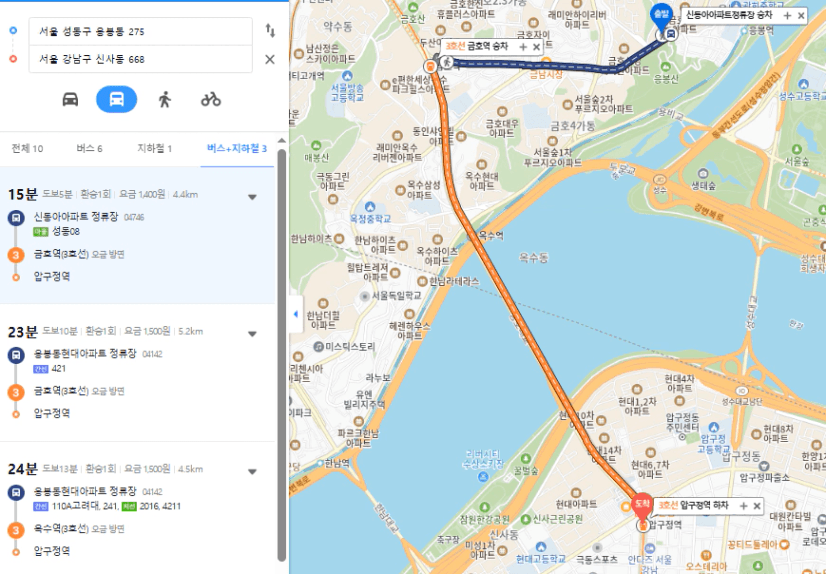
Task: Edit destination field 서울 강남구 신사동 668
Action: (140, 59)
